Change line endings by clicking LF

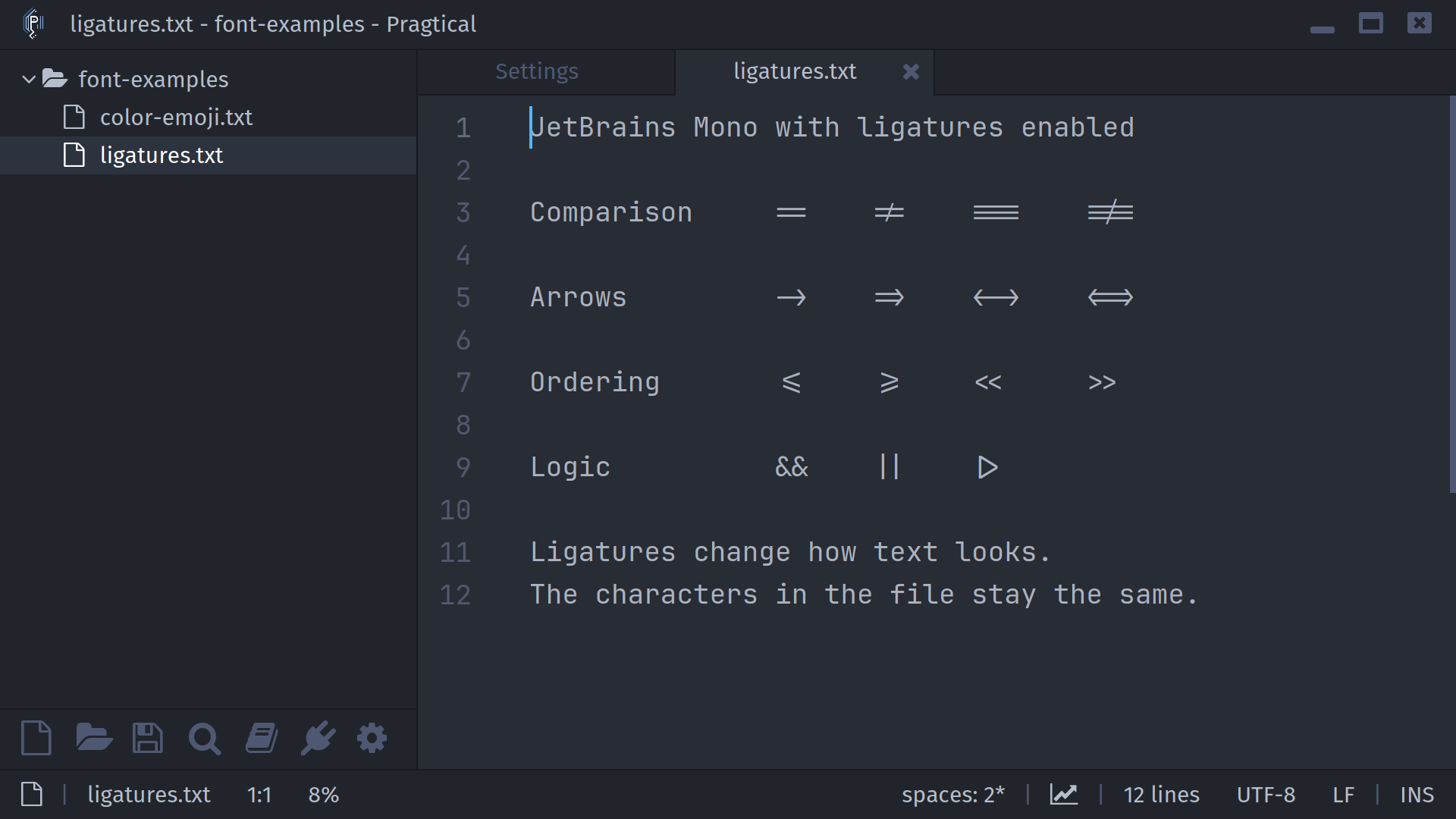coord(1344,794)
